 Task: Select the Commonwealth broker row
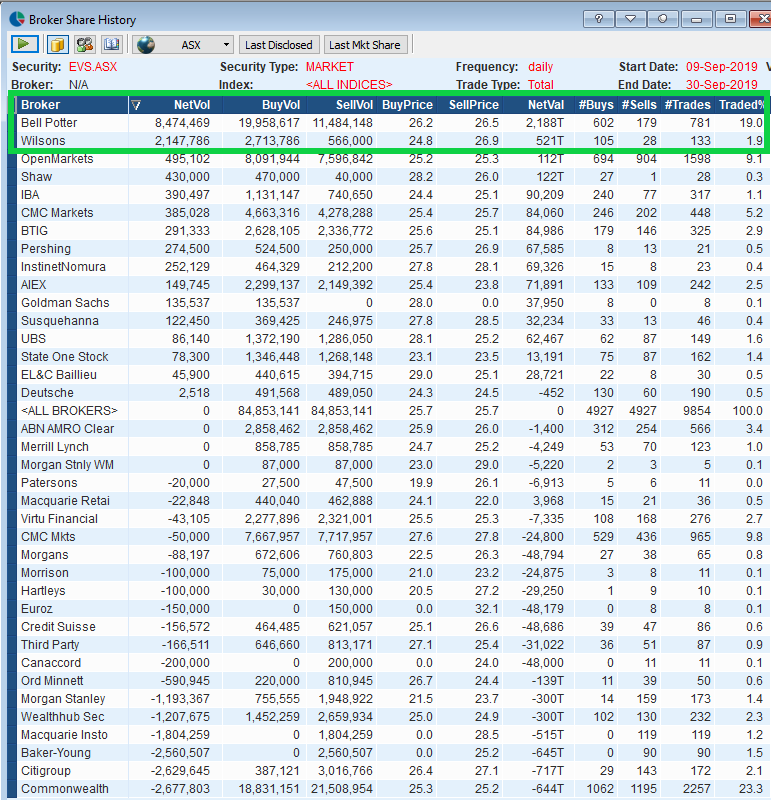click(391, 789)
